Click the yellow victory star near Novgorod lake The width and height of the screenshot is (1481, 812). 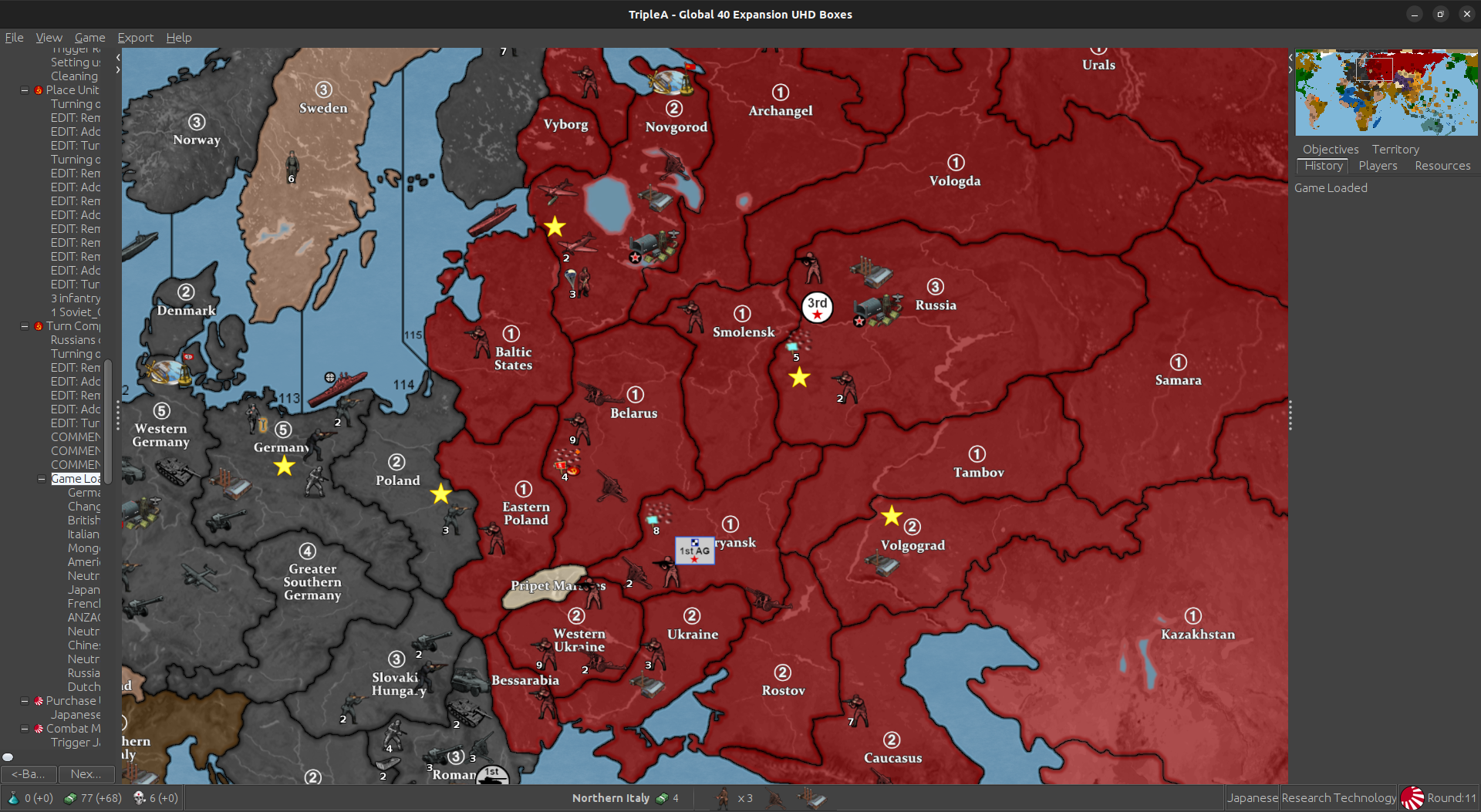click(x=555, y=227)
